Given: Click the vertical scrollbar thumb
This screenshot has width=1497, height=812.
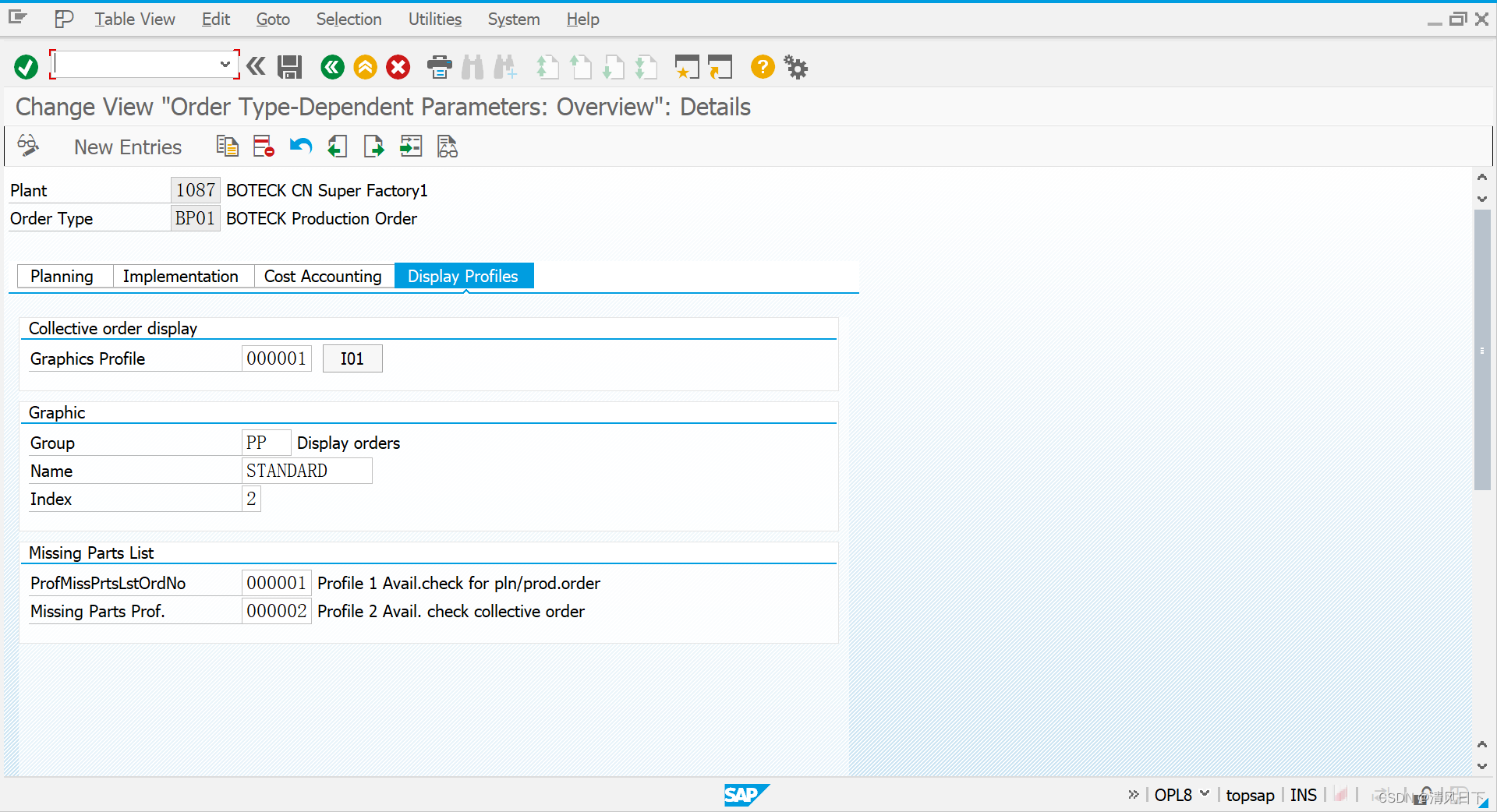Looking at the screenshot, I should point(1482,350).
